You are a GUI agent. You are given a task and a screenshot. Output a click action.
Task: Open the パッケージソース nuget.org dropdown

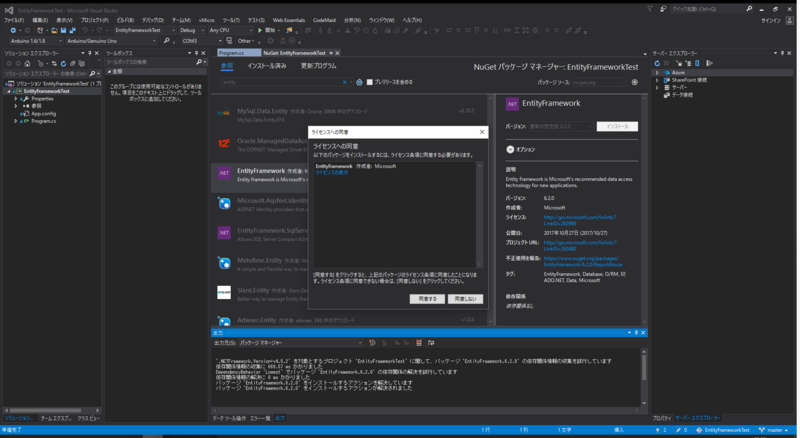pos(599,82)
